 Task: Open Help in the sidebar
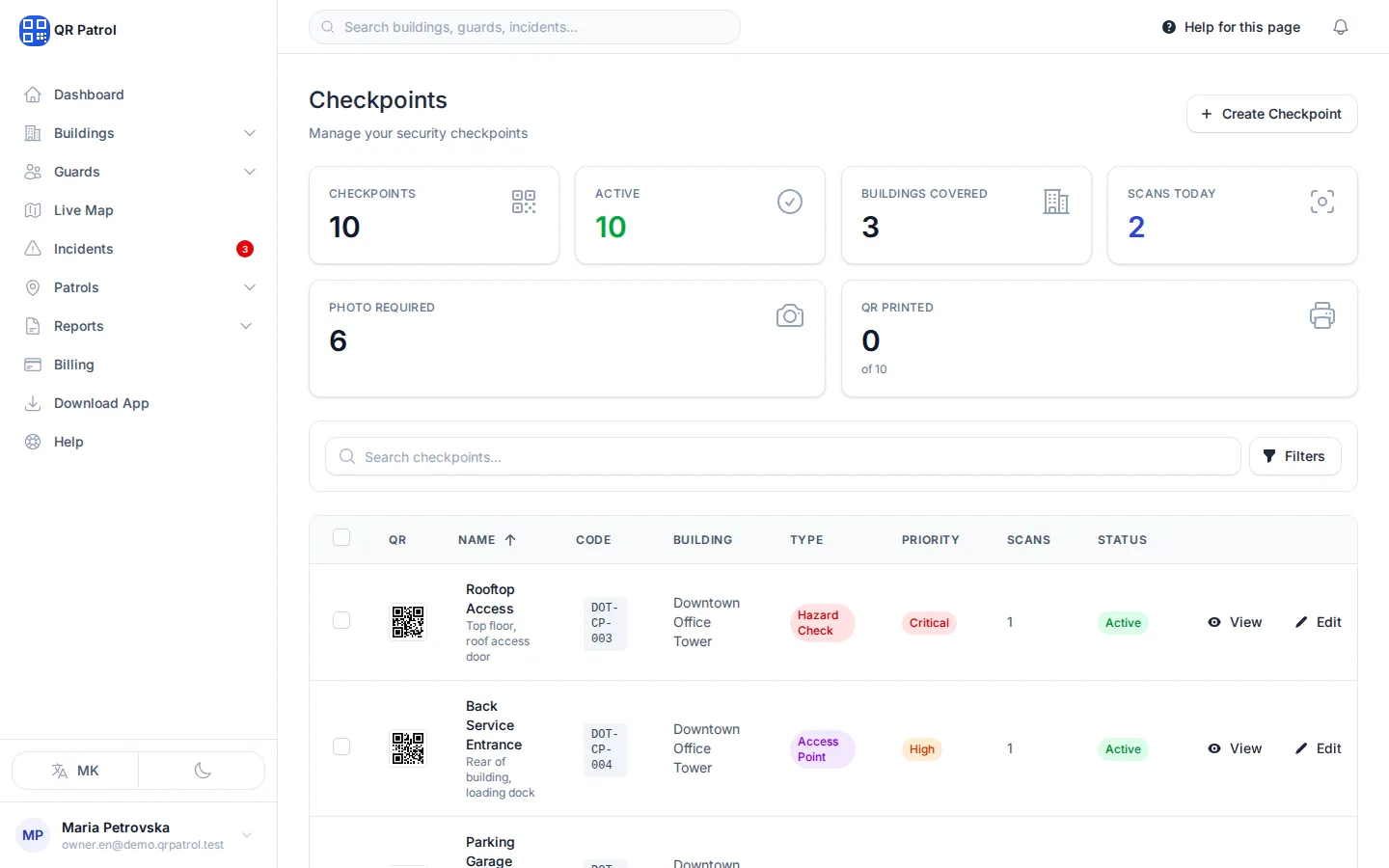point(139,442)
